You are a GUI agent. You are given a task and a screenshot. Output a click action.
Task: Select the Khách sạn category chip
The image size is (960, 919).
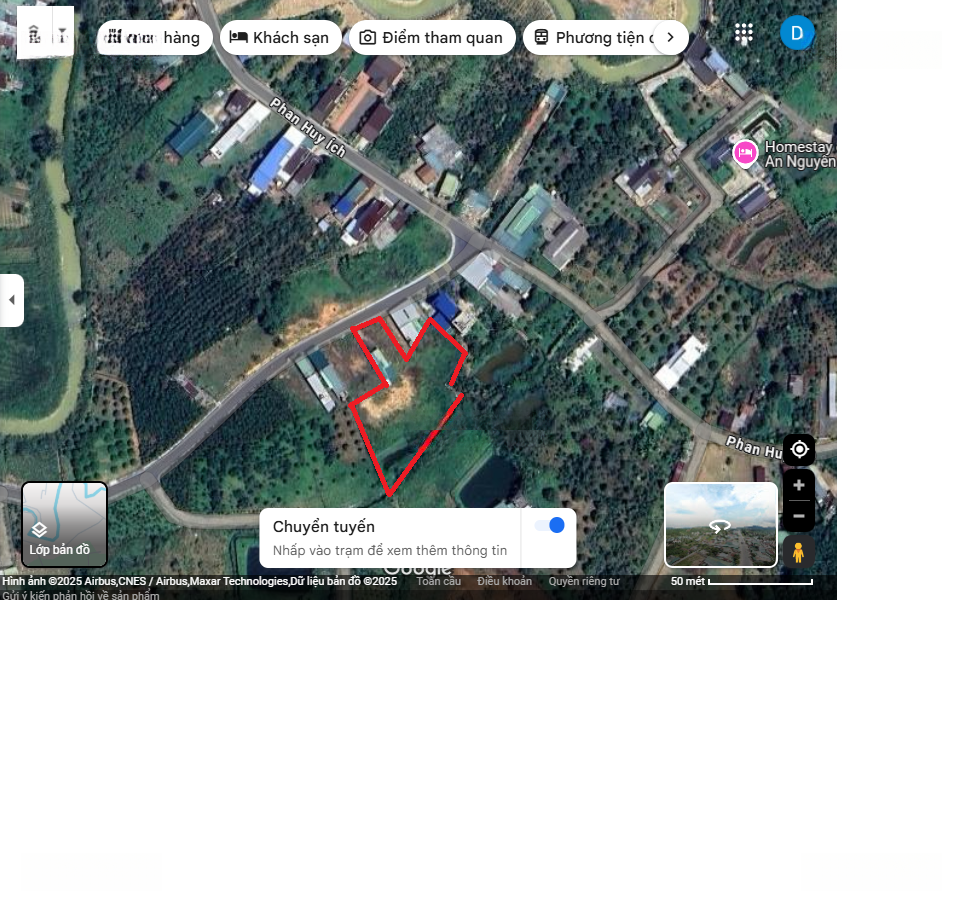tap(280, 38)
